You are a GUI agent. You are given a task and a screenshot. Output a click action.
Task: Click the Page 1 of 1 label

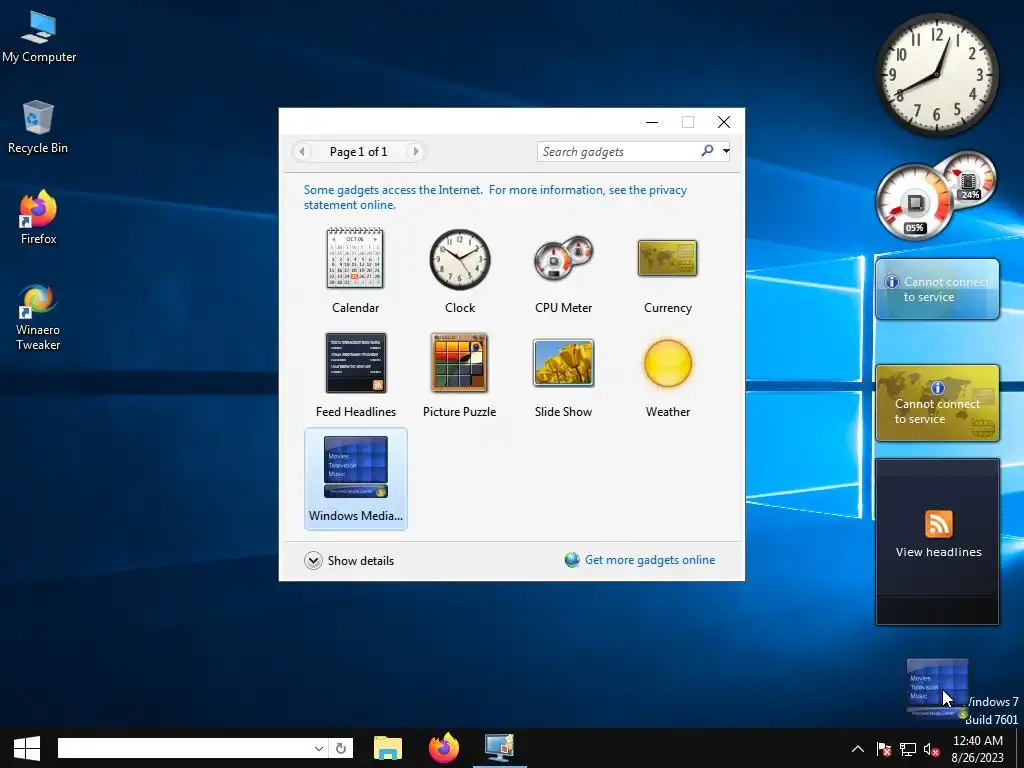(x=359, y=152)
